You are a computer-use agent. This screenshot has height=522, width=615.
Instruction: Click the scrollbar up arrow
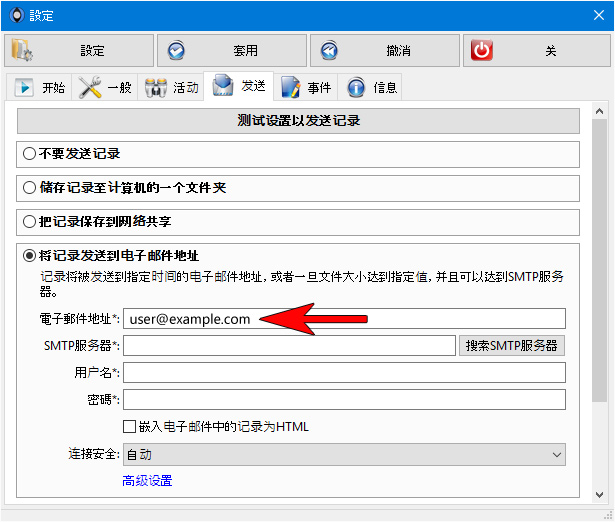(599, 111)
